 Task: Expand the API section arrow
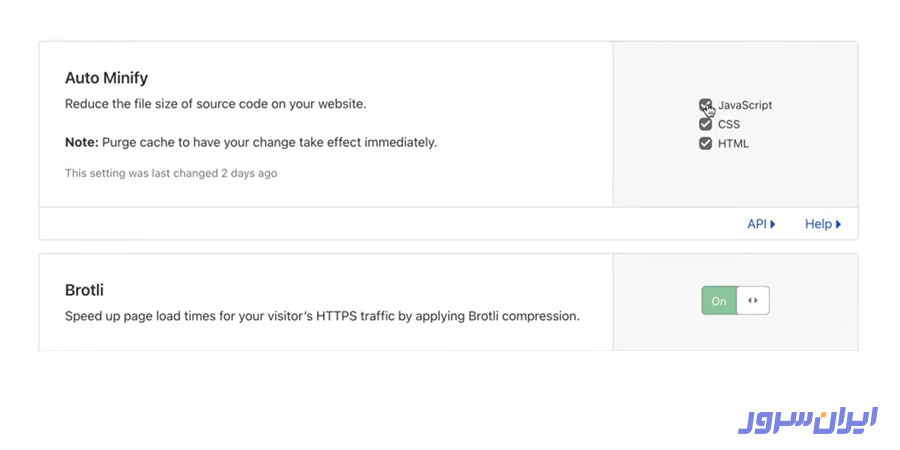(x=773, y=224)
